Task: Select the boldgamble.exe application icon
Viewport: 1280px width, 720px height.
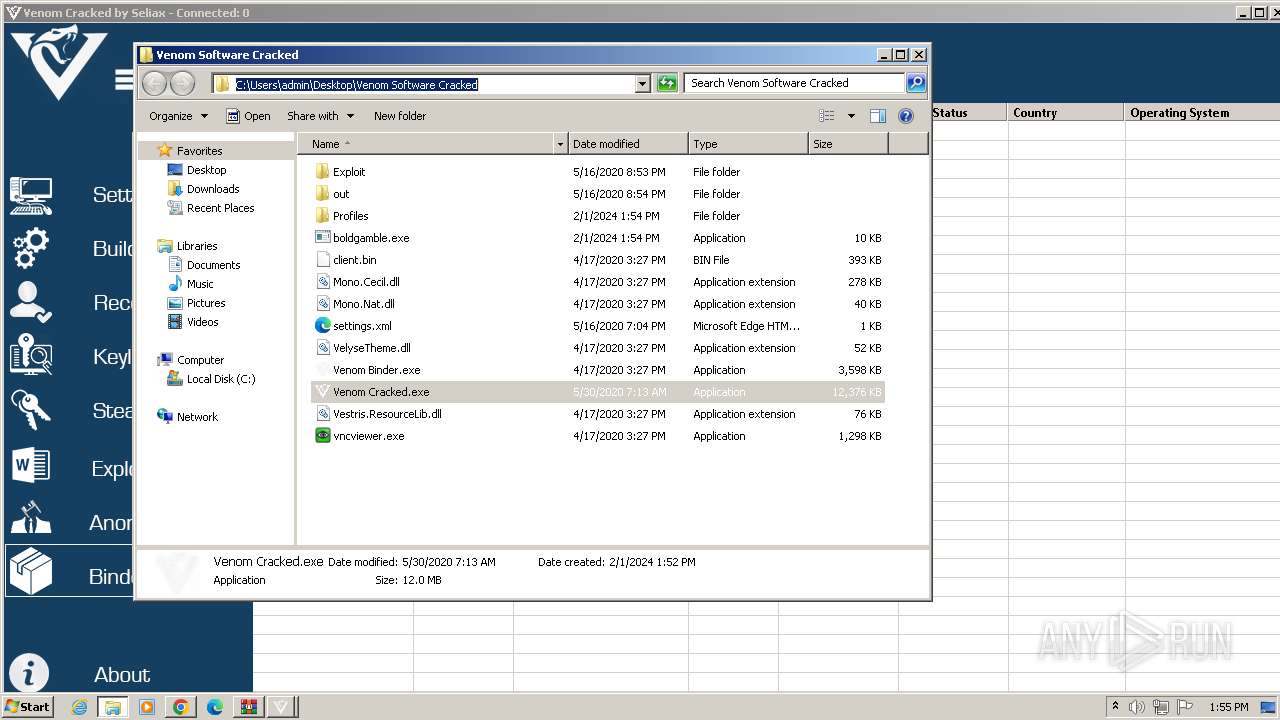Action: point(322,238)
